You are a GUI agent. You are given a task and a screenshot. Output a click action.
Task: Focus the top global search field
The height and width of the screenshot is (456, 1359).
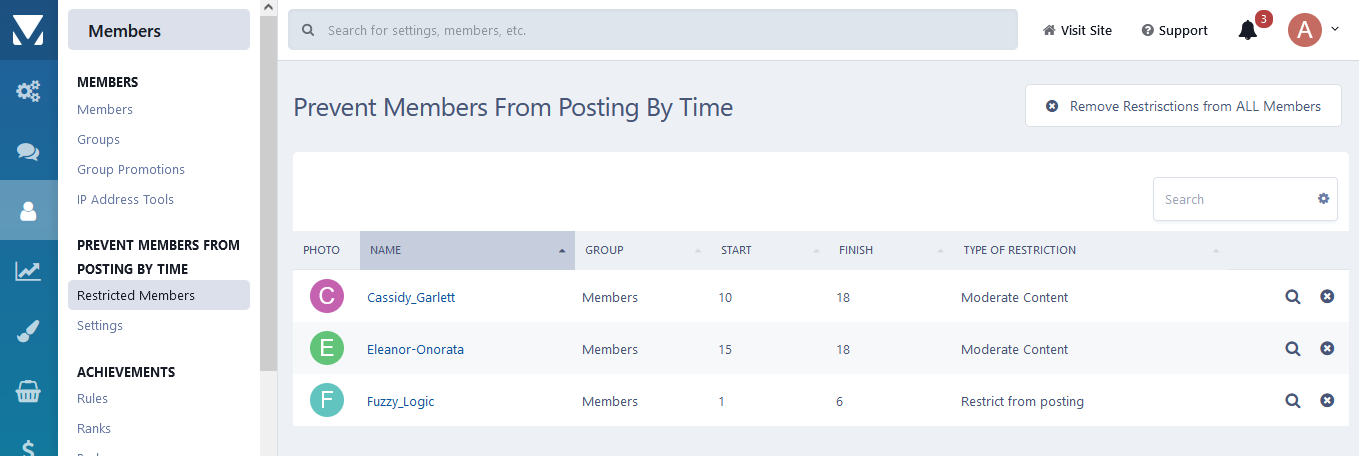[x=652, y=31]
